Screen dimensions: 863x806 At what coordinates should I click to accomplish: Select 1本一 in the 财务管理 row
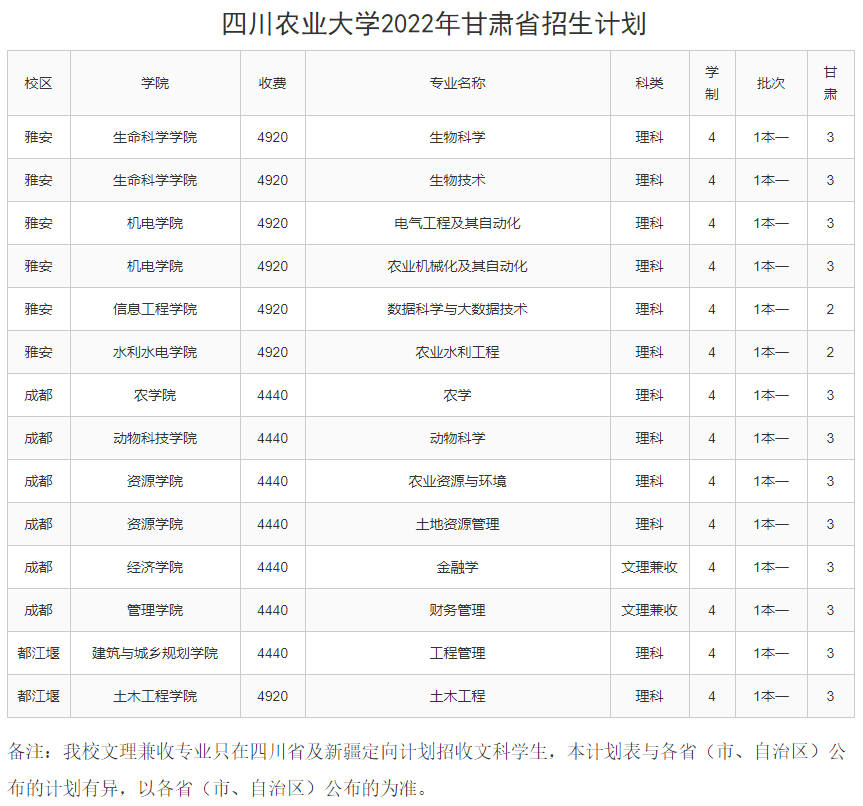[x=771, y=609]
